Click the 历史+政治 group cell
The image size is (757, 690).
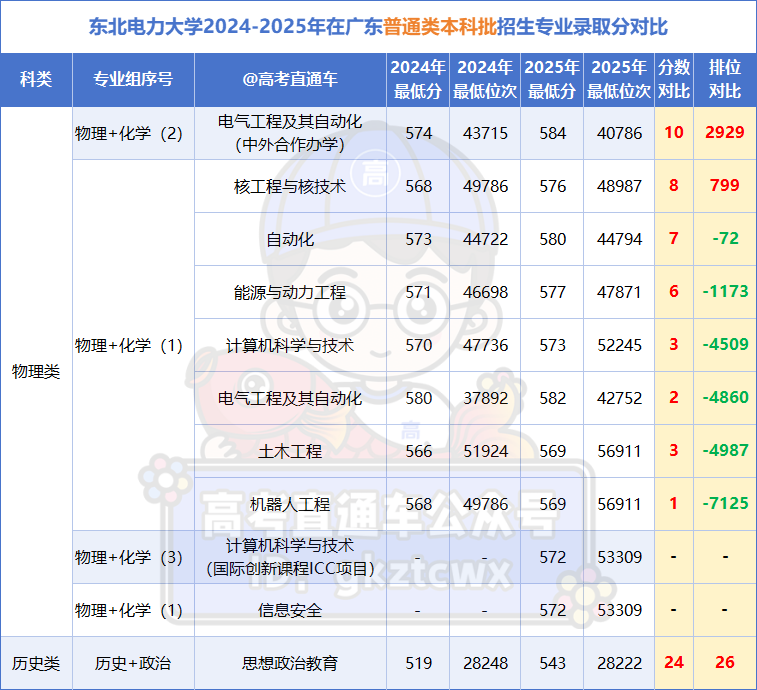[133, 663]
